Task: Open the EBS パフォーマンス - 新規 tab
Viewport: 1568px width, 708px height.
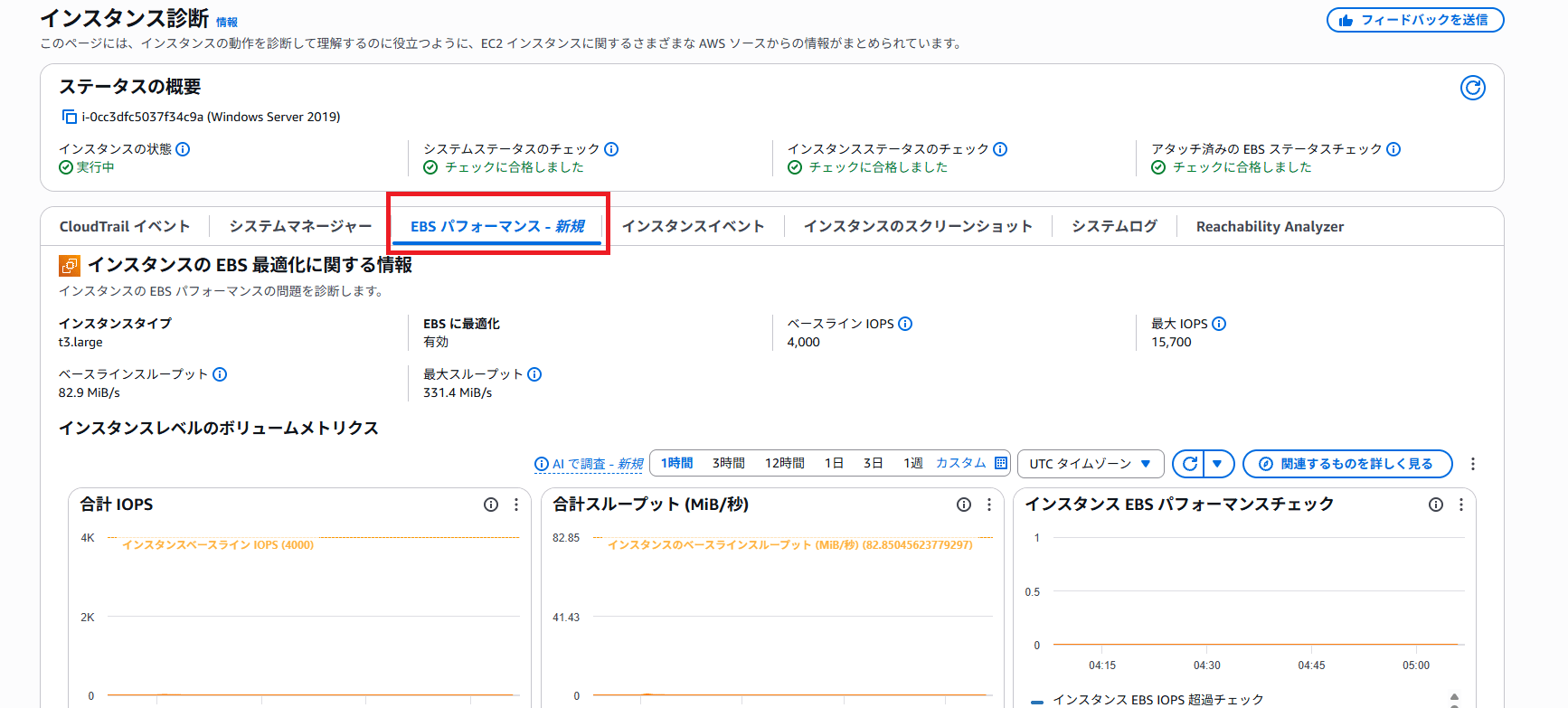Action: (x=497, y=226)
